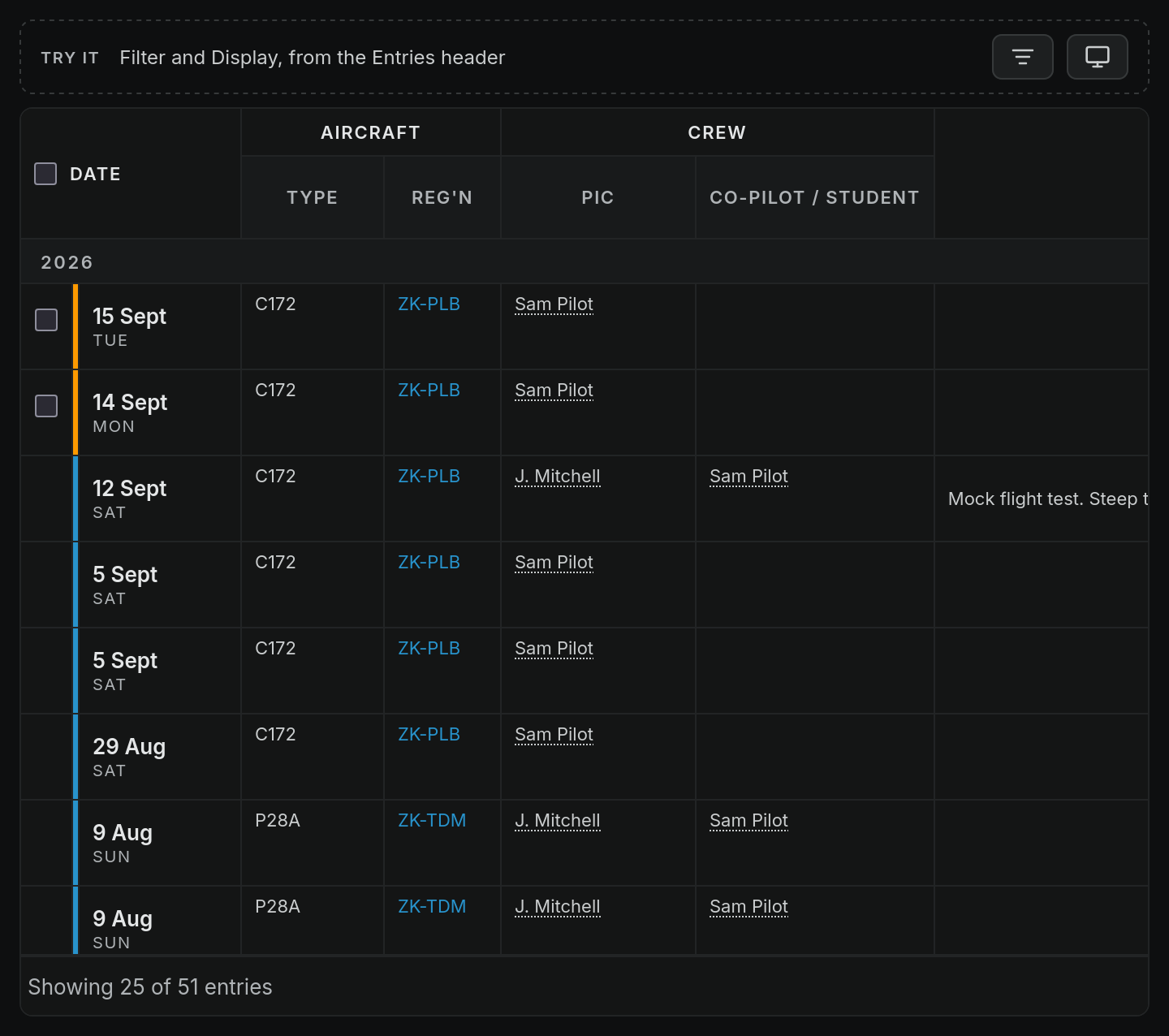Viewport: 1169px width, 1036px height.
Task: Open the Display settings monitor button
Action: pyautogui.click(x=1098, y=57)
